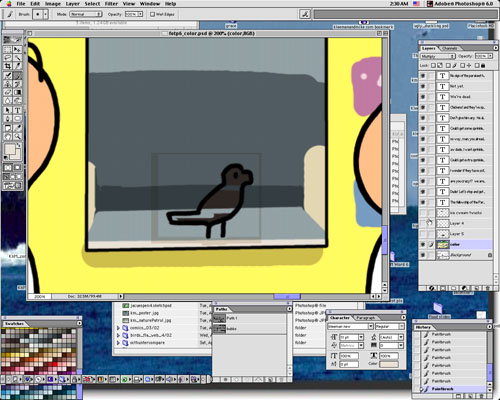Click the background color swatch
The width and height of the screenshot is (500, 400).
pos(18,155)
